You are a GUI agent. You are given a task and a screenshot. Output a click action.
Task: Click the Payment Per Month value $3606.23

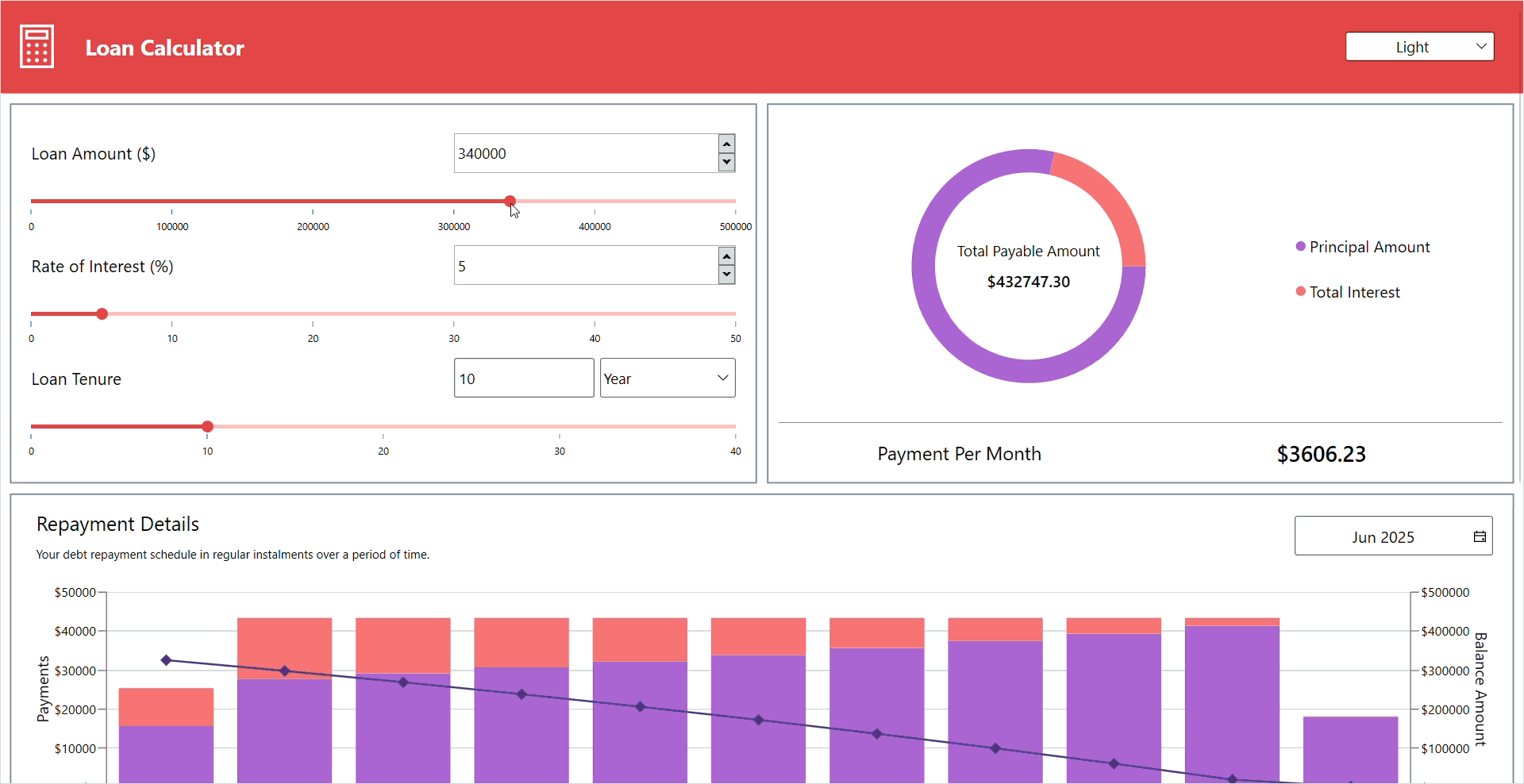(x=1321, y=454)
